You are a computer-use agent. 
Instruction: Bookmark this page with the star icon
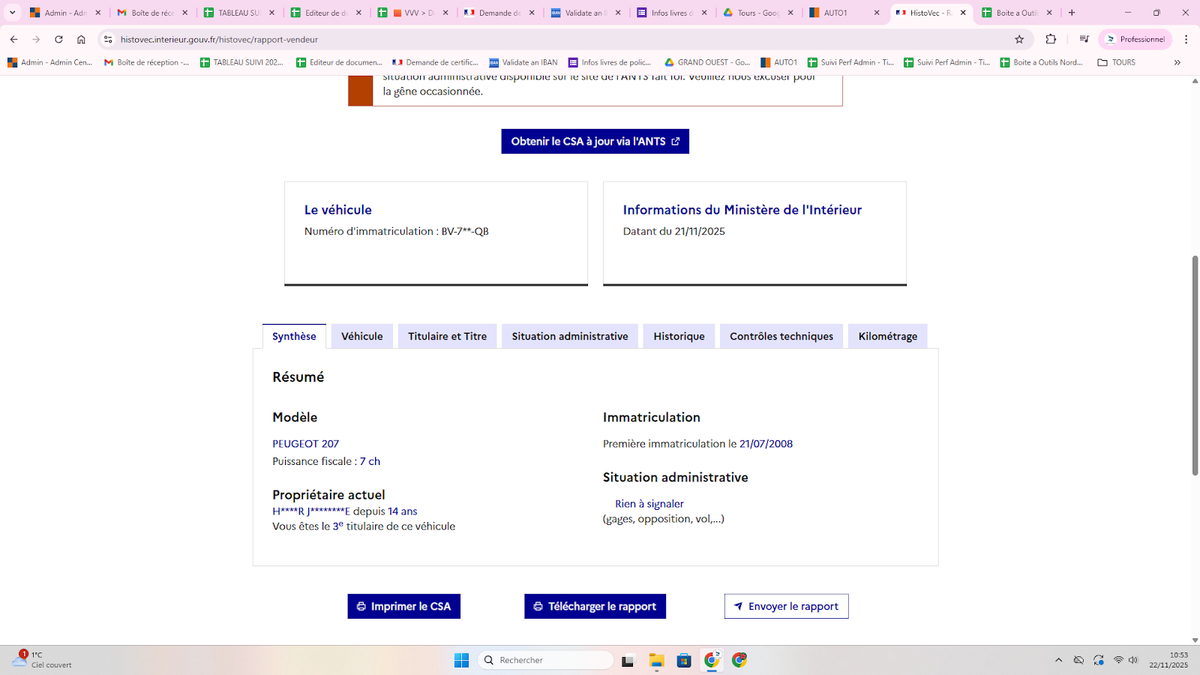pos(1019,39)
